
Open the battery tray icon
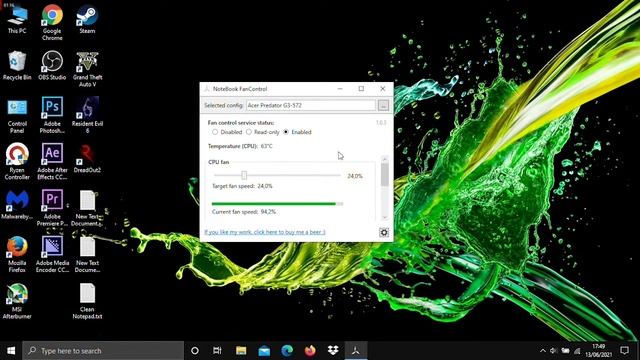point(565,351)
